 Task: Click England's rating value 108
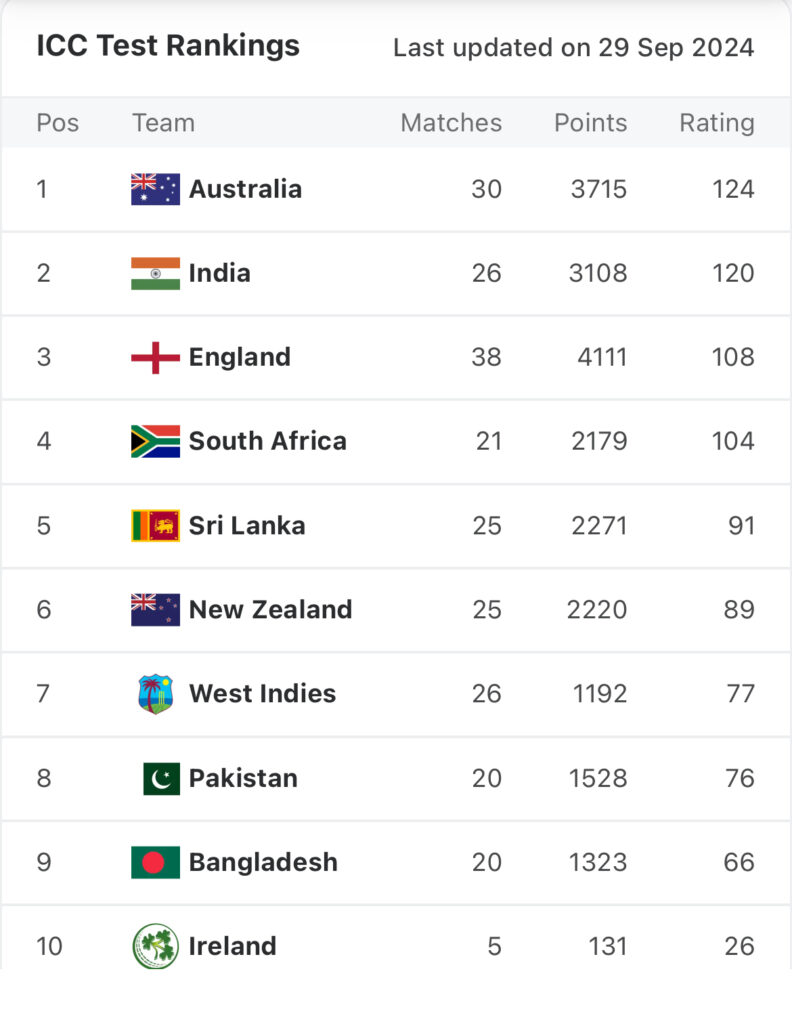point(733,357)
